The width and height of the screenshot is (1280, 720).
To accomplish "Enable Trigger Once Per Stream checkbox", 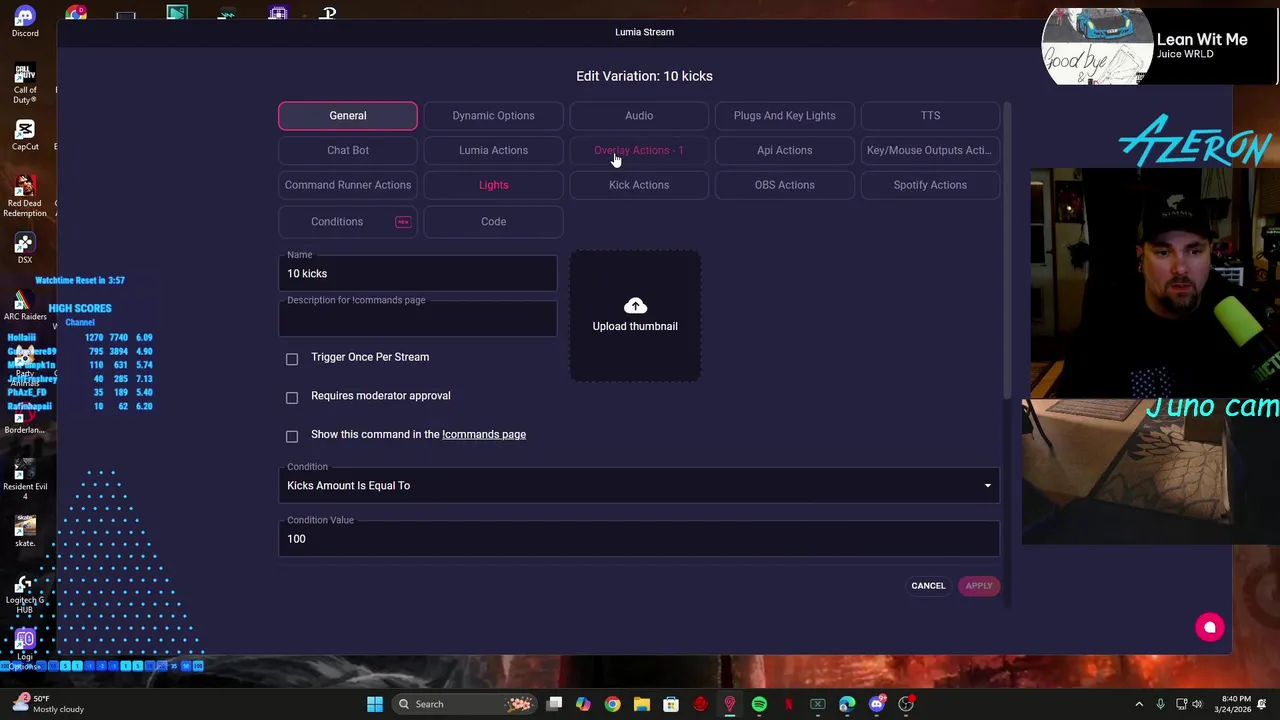I will coord(292,359).
